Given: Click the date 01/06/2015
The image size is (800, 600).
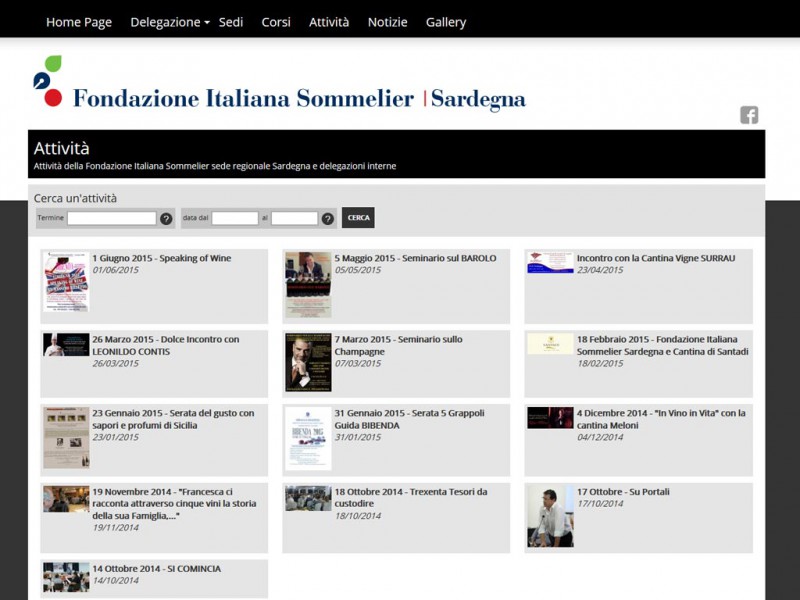Looking at the screenshot, I should [115, 270].
